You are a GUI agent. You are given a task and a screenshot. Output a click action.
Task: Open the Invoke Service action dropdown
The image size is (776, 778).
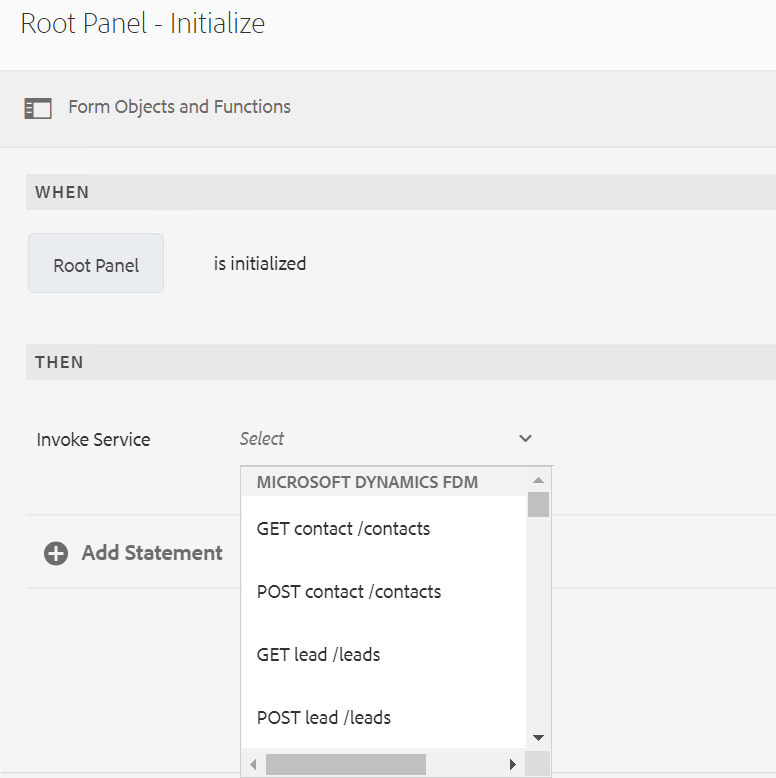[x=93, y=439]
